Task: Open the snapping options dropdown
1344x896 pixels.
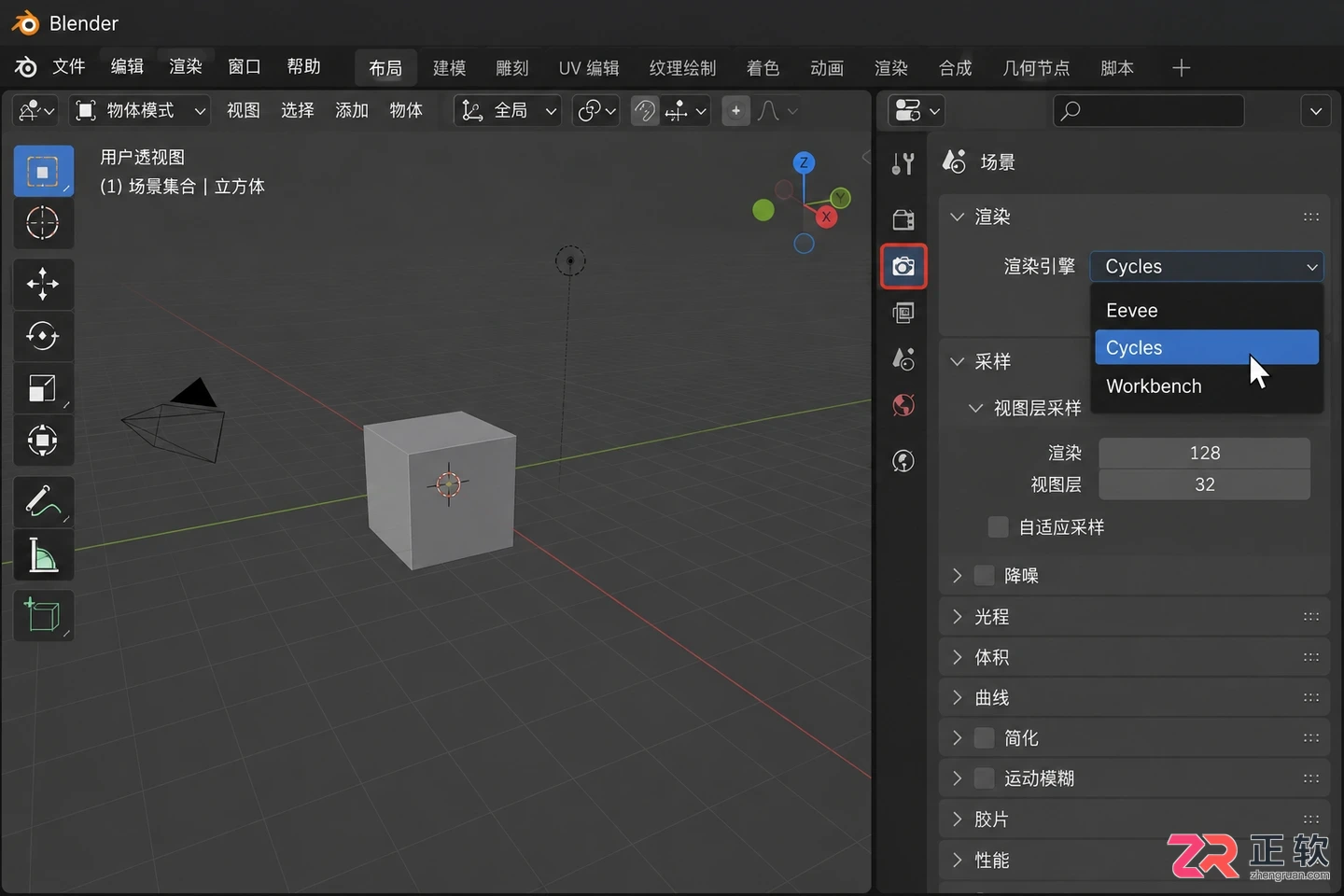Action: [x=686, y=111]
